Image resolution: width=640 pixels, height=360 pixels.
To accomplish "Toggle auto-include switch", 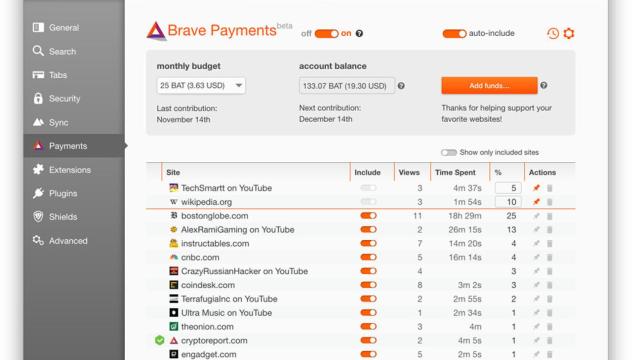I will click(454, 33).
